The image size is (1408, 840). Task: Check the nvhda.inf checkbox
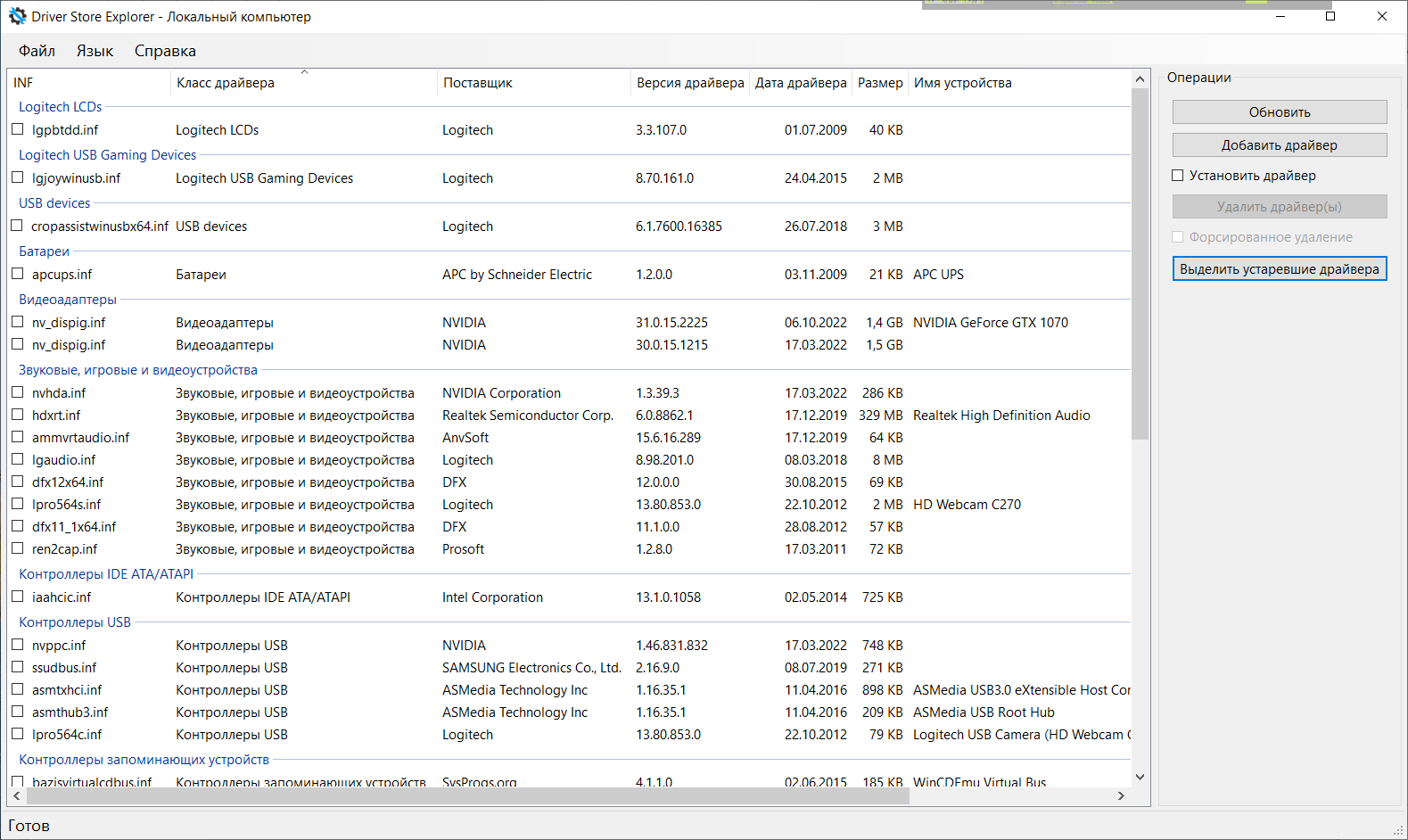[x=18, y=392]
